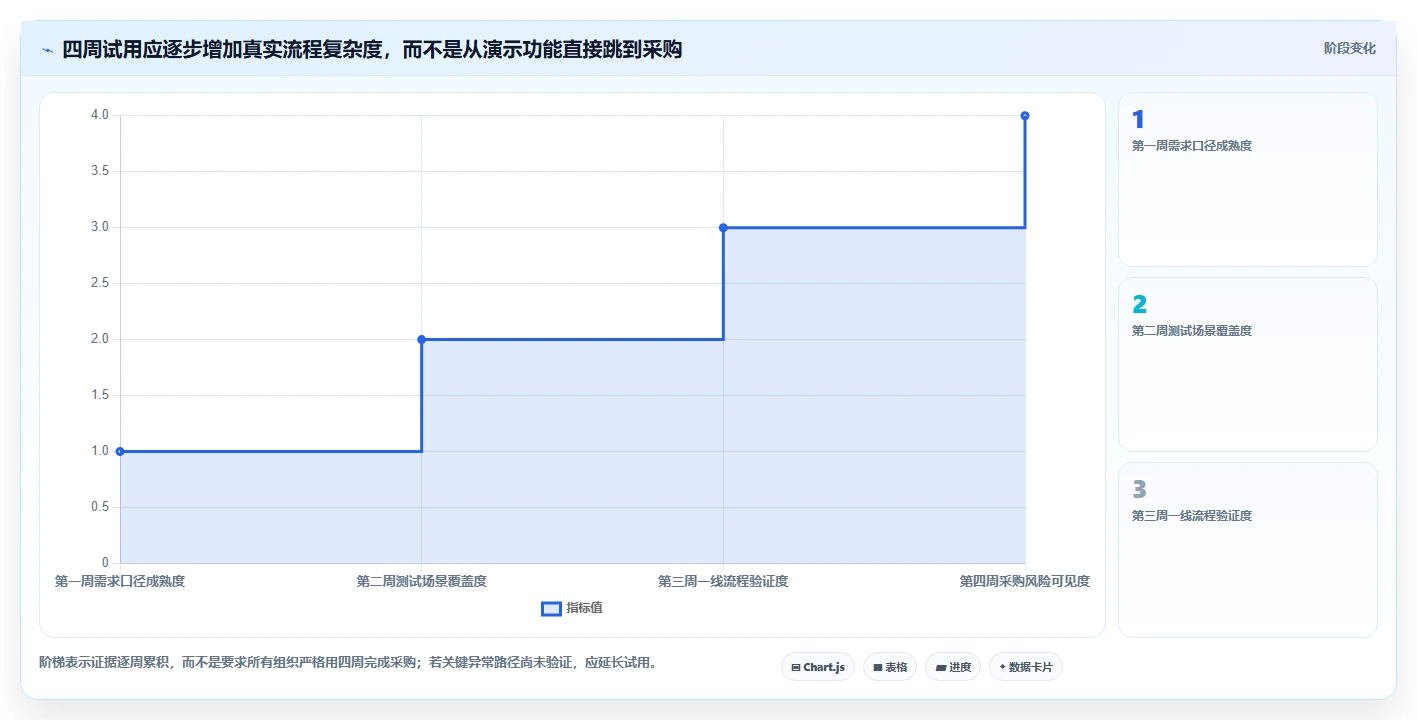Select the 表格 chip
Viewport: 1417px width, 720px height.
889,667
